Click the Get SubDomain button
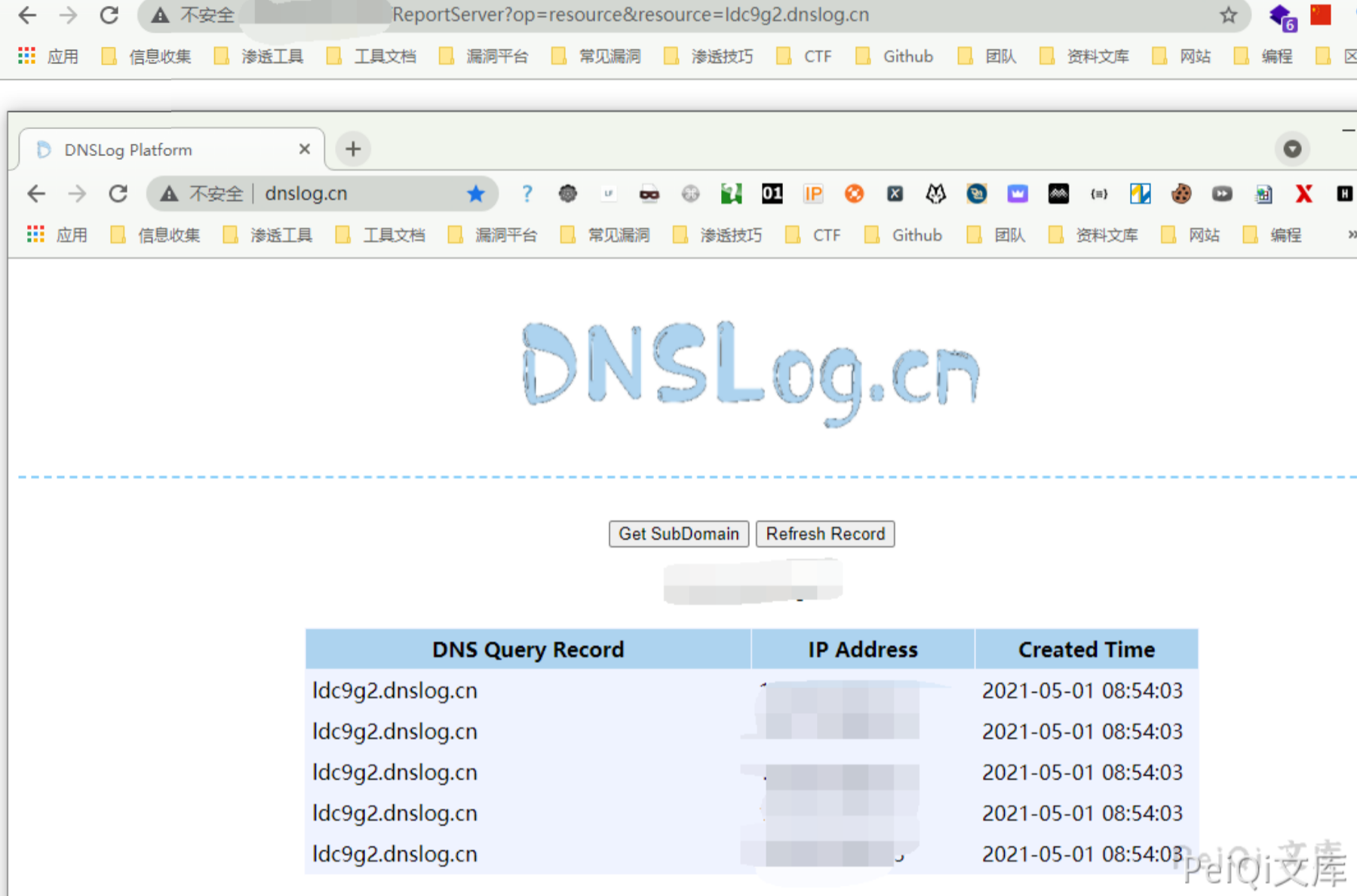This screenshot has height=896, width=1357. click(678, 534)
